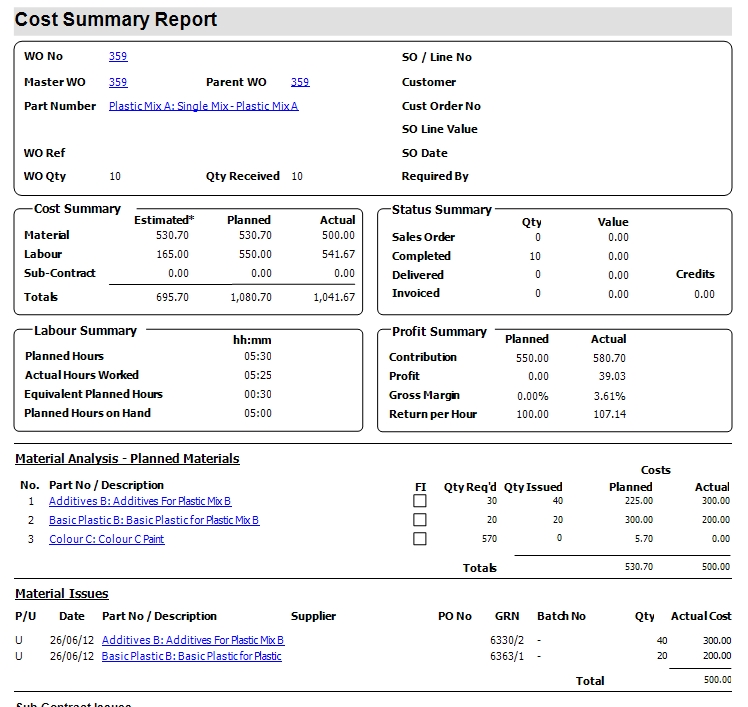Open Basic Plastic B link in Planned Materials
This screenshot has width=748, height=707.
point(154,520)
